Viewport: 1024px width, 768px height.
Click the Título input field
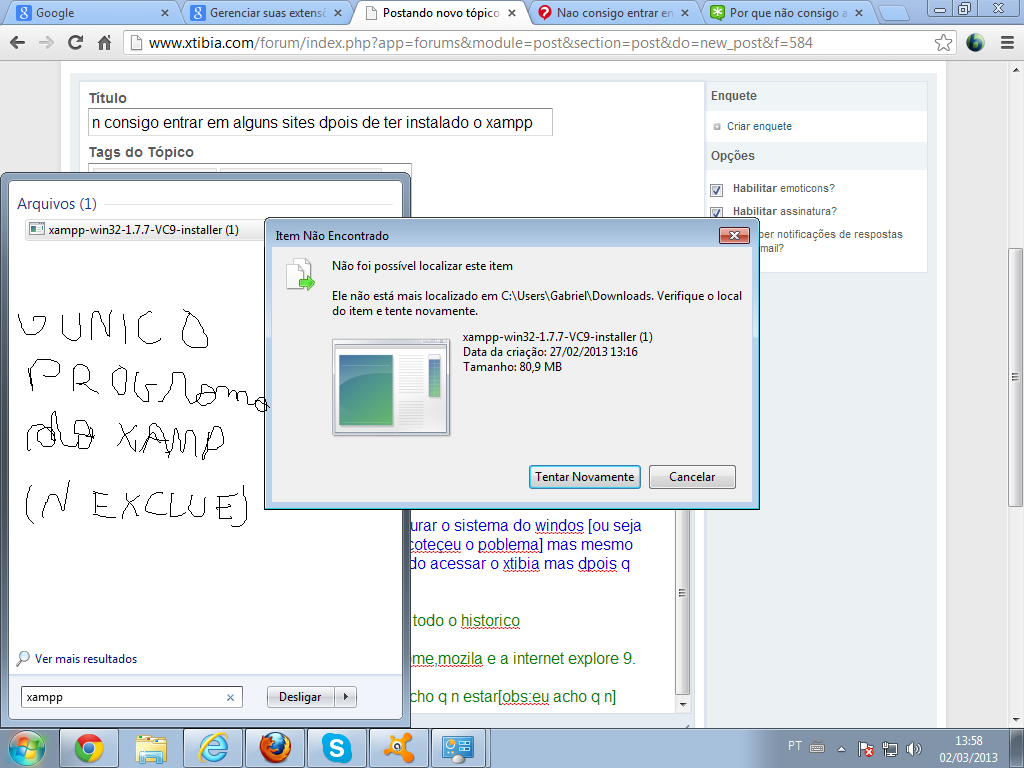coord(320,122)
